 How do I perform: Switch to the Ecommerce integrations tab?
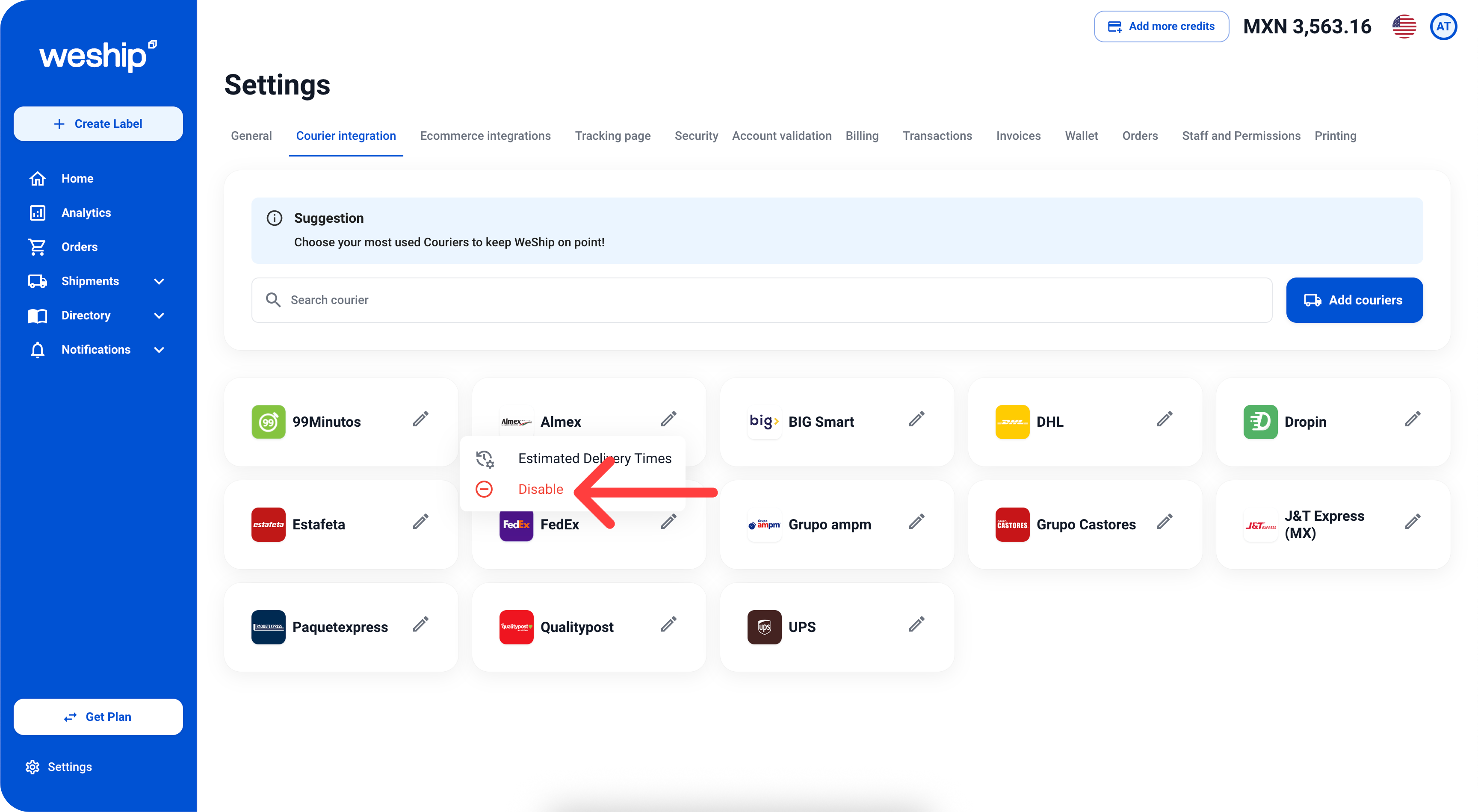click(x=485, y=136)
